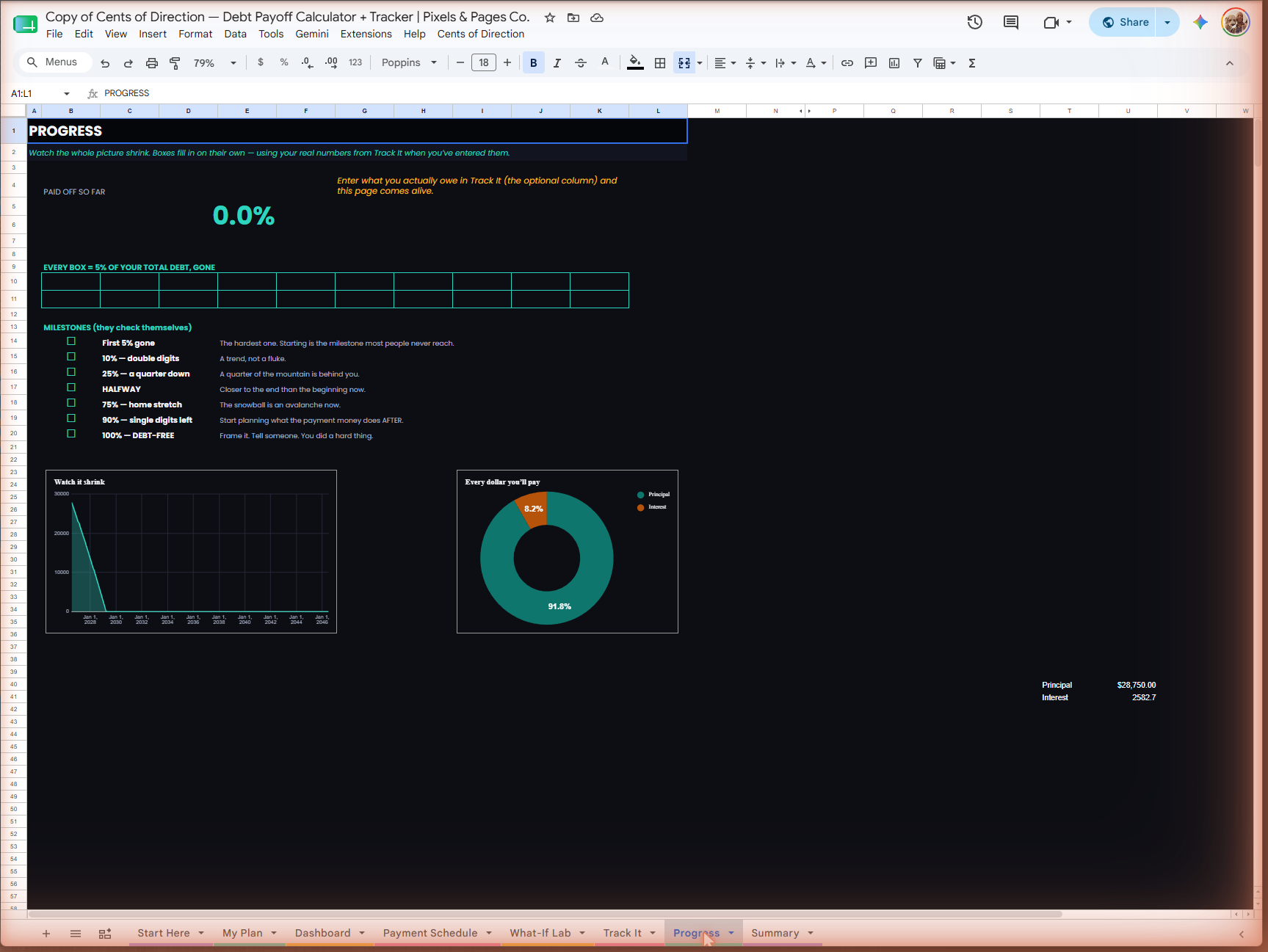
Task: Switch to the Dashboard sheet tab
Action: pos(322,934)
